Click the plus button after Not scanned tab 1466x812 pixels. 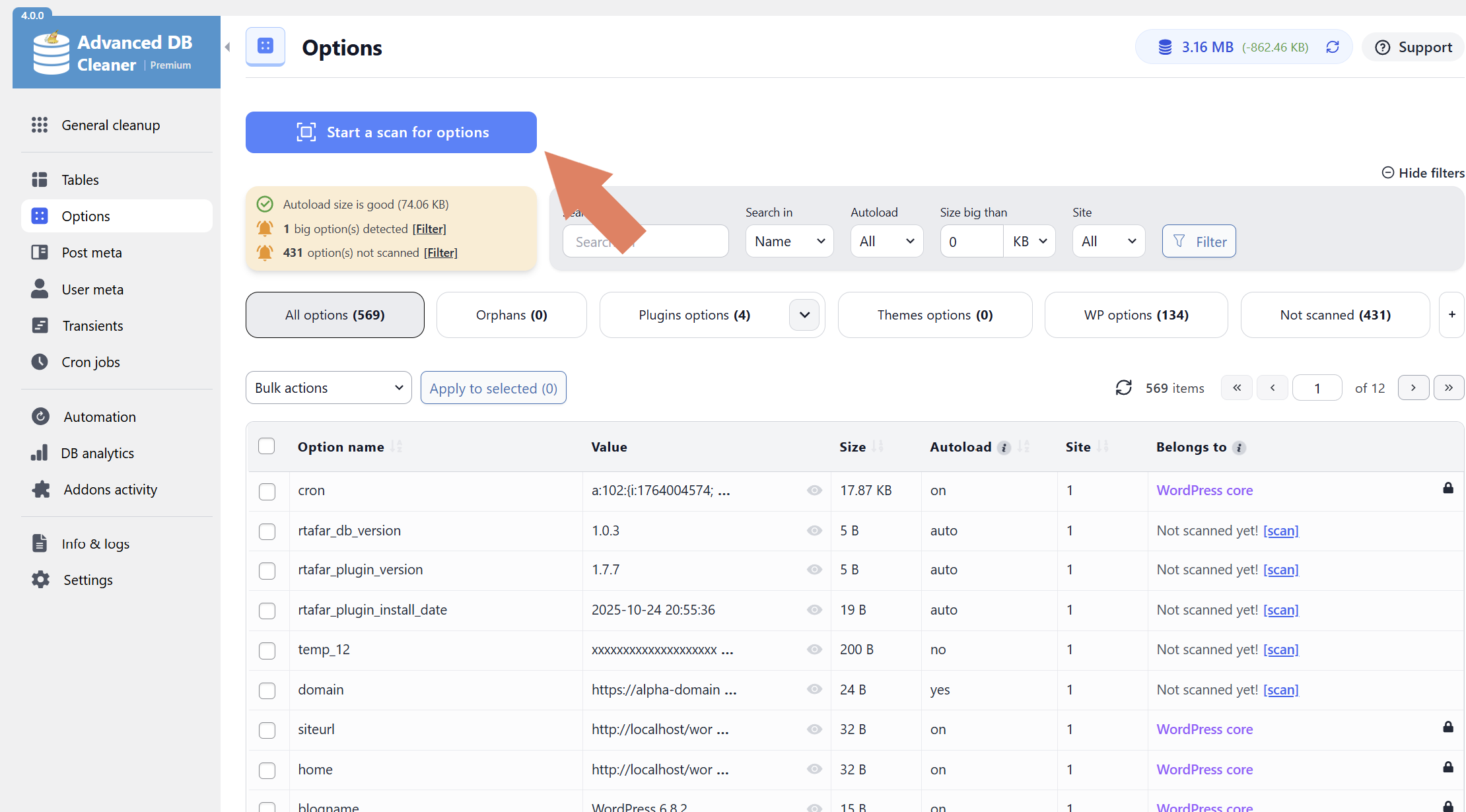click(x=1451, y=315)
